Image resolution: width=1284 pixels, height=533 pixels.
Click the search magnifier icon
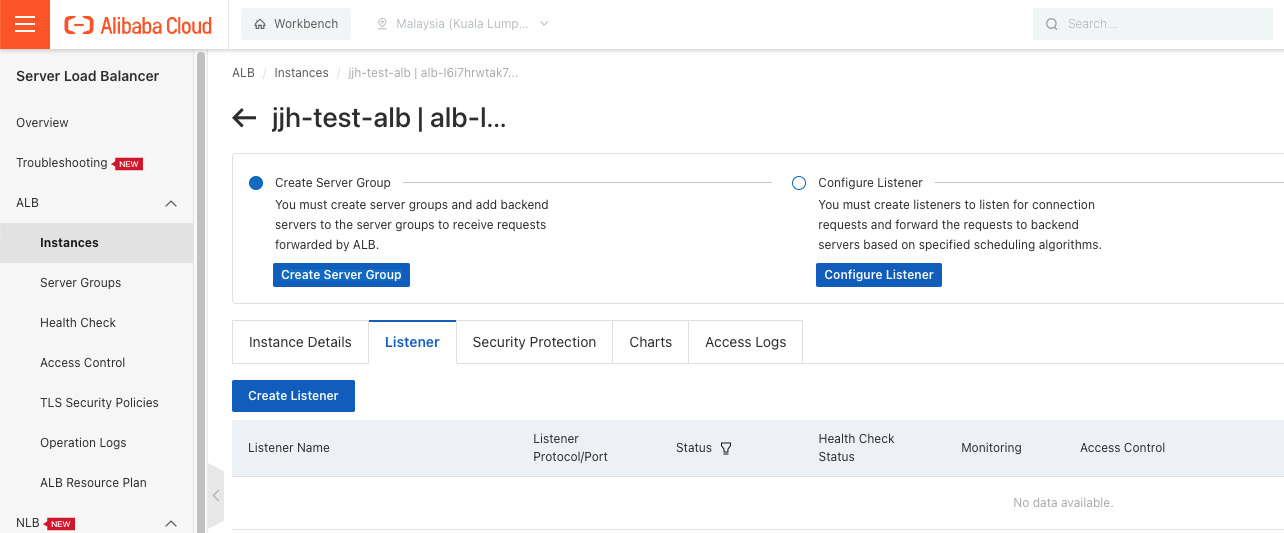click(1051, 24)
